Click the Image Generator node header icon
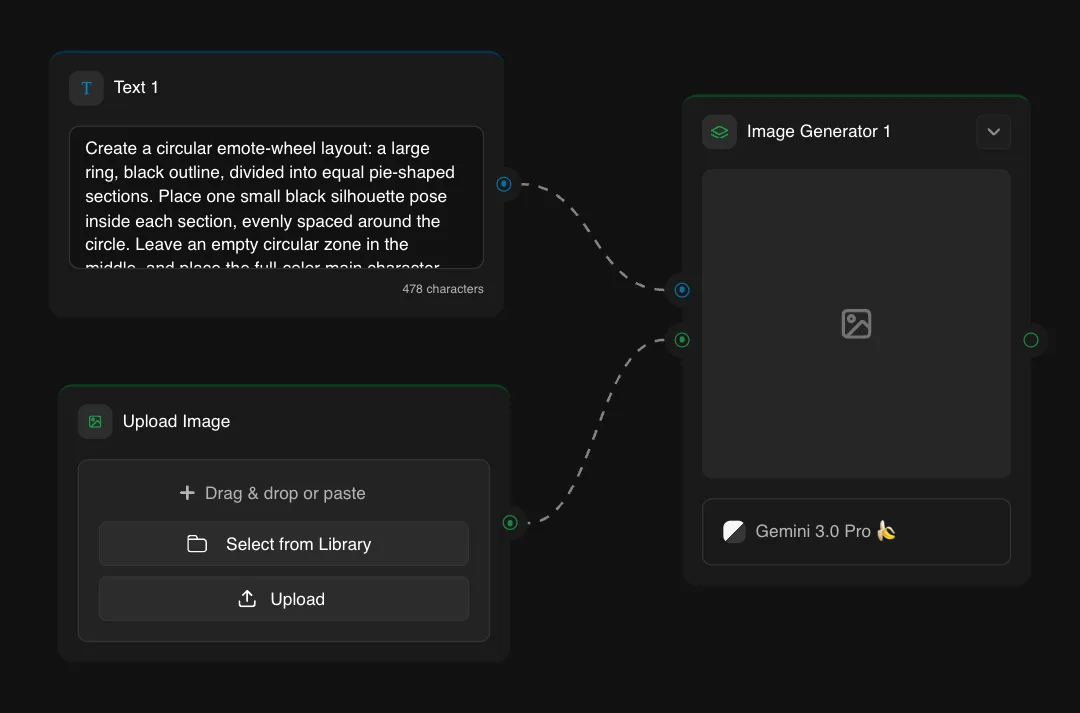Screen dimensions: 1080x713 click(x=719, y=131)
